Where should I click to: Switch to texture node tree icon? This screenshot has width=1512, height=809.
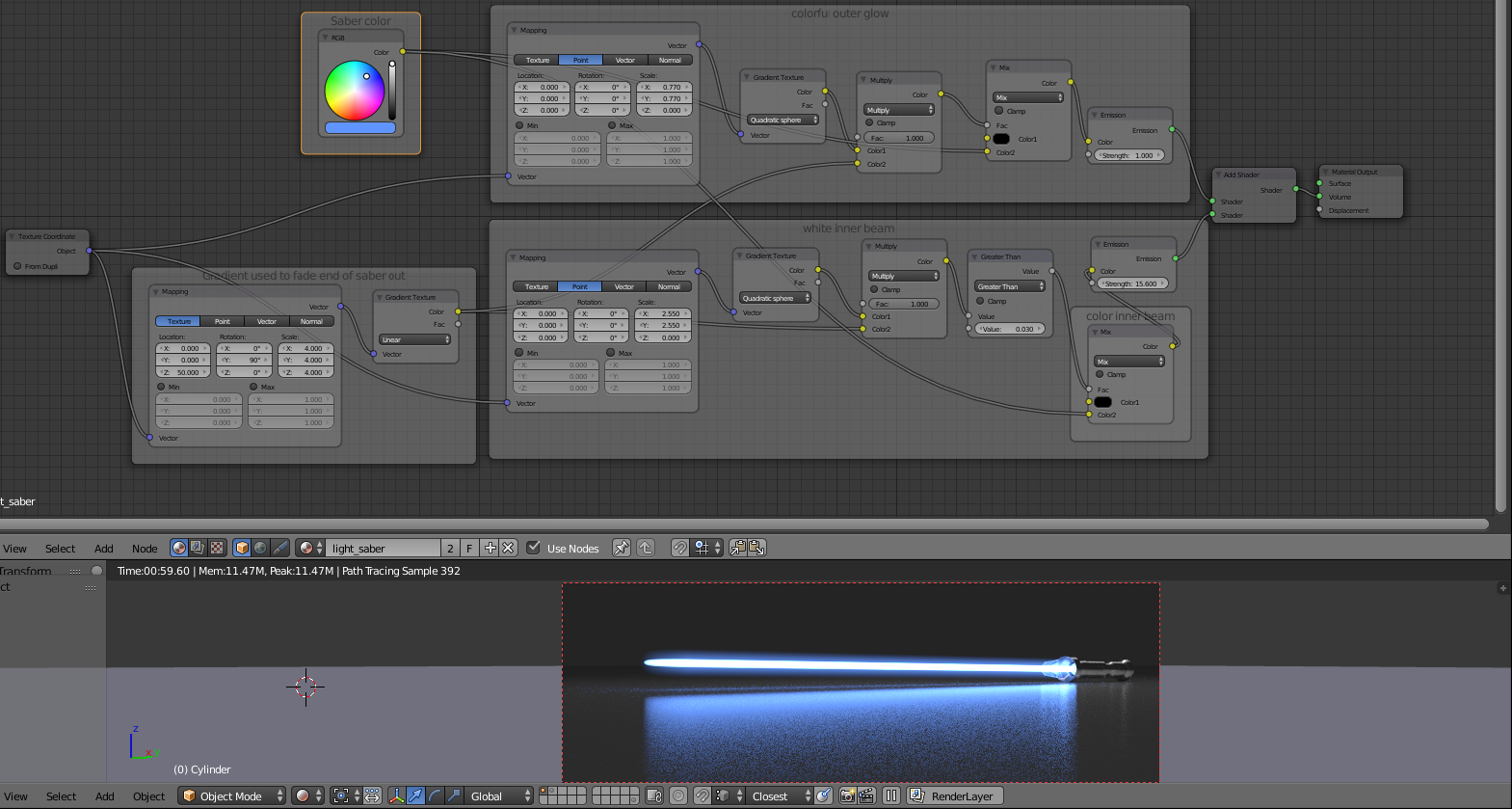[217, 548]
